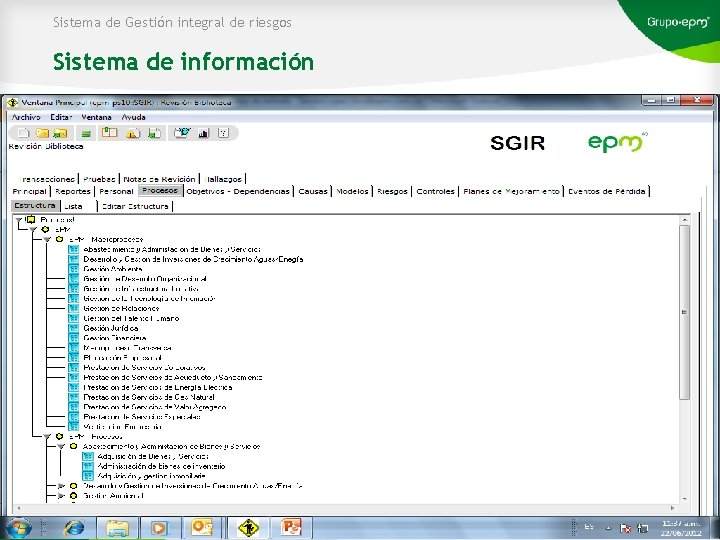Open Windows Media Player from the taskbar
This screenshot has width=720, height=540.
point(159,527)
